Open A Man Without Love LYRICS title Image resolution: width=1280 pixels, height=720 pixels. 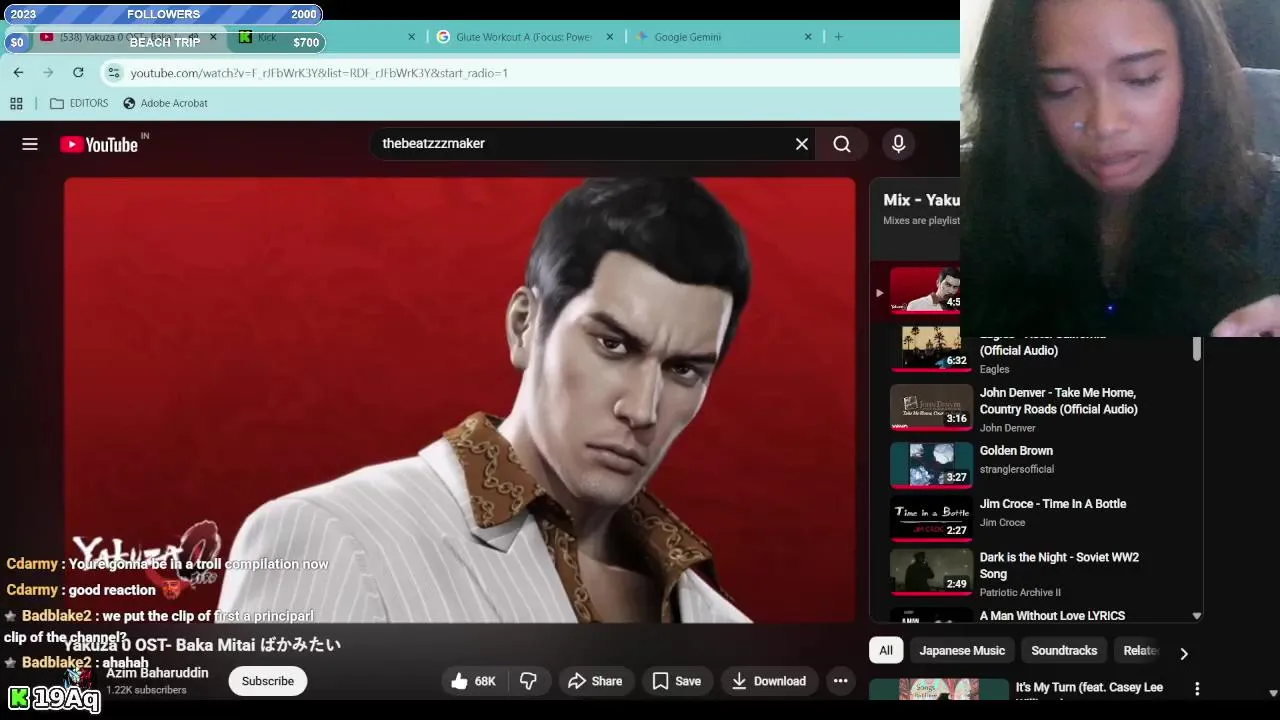(1052, 616)
